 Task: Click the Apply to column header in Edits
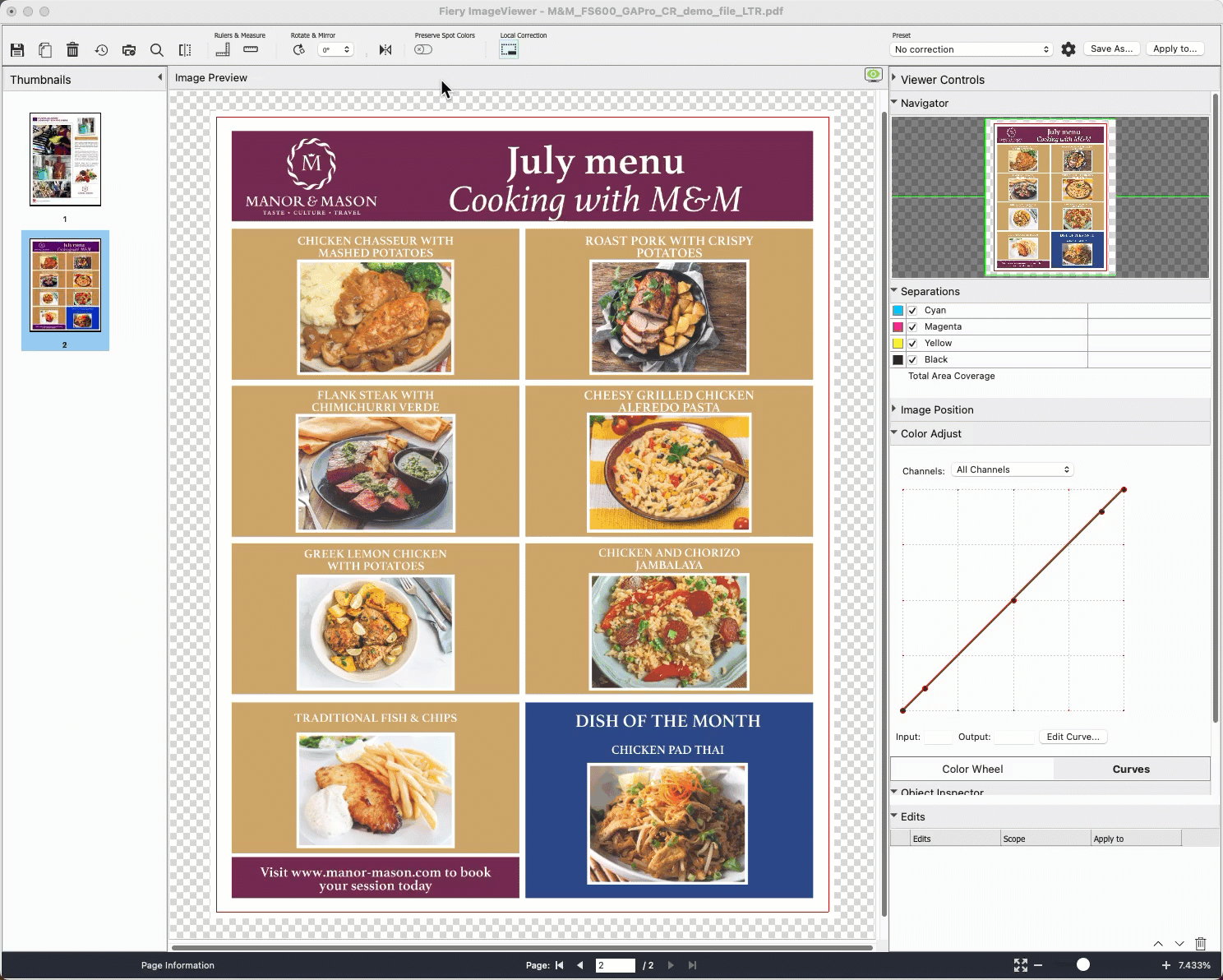tap(1136, 839)
